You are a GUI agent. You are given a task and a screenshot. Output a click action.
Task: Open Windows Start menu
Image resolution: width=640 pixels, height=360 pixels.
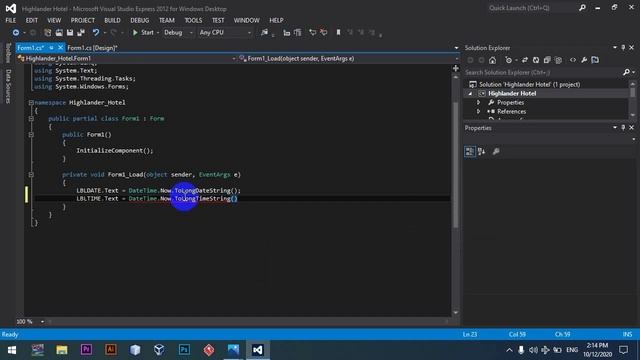pyautogui.click(x=12, y=350)
